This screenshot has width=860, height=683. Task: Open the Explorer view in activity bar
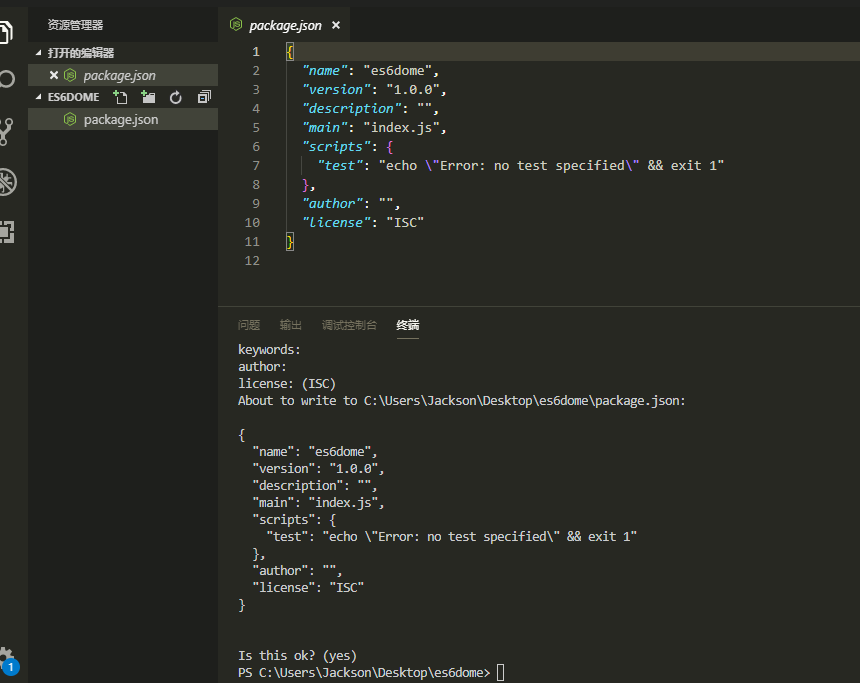(x=5, y=32)
